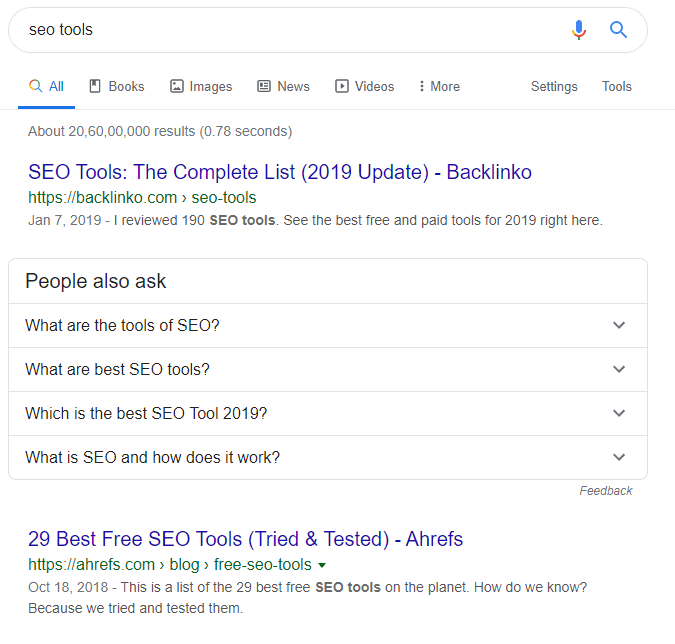Screen dimensions: 675x644
Task: Expand "What are best SEO tools?" question
Action: point(619,369)
